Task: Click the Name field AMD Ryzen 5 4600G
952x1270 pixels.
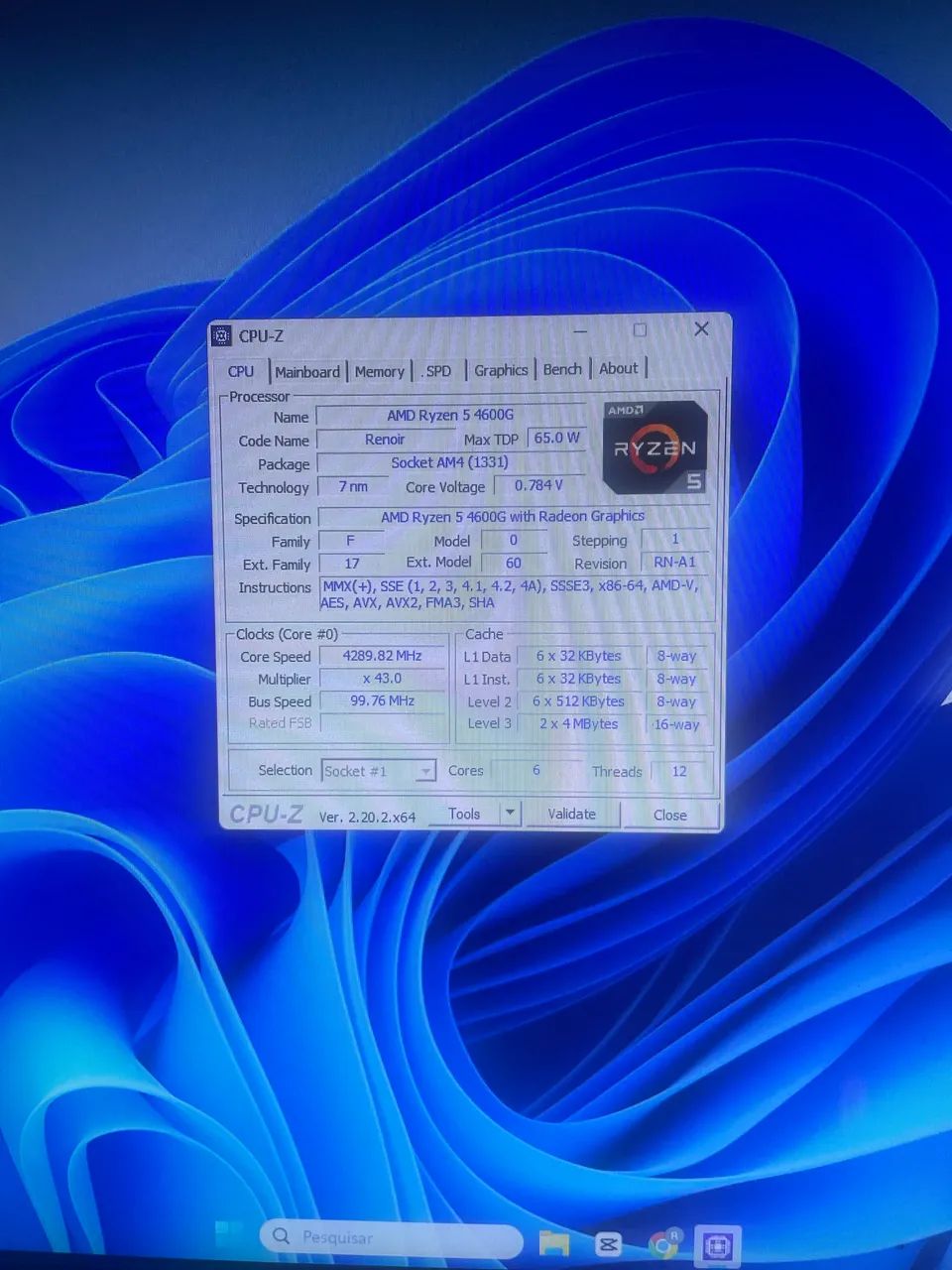Action: click(x=450, y=416)
